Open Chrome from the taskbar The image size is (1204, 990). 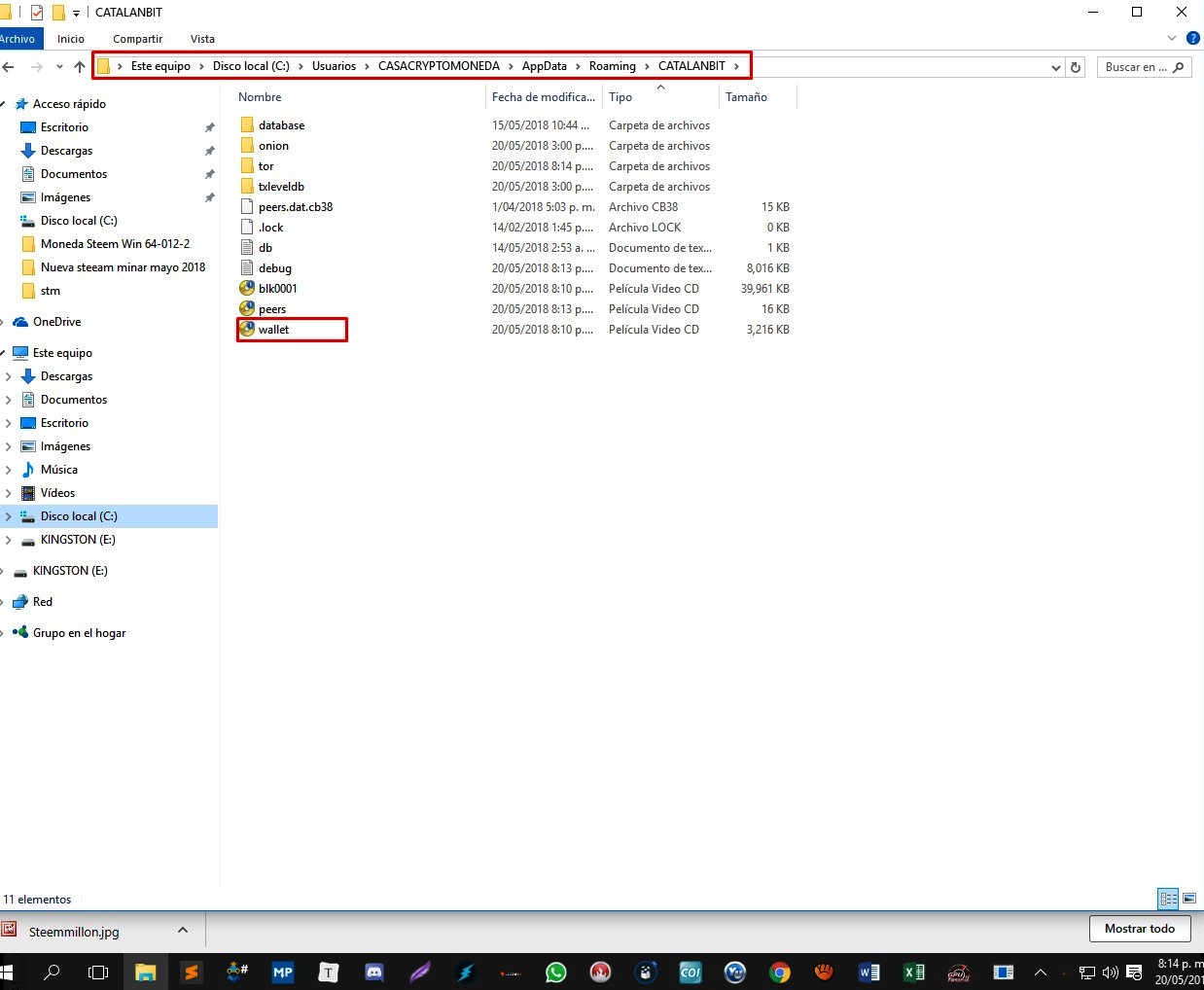779,972
